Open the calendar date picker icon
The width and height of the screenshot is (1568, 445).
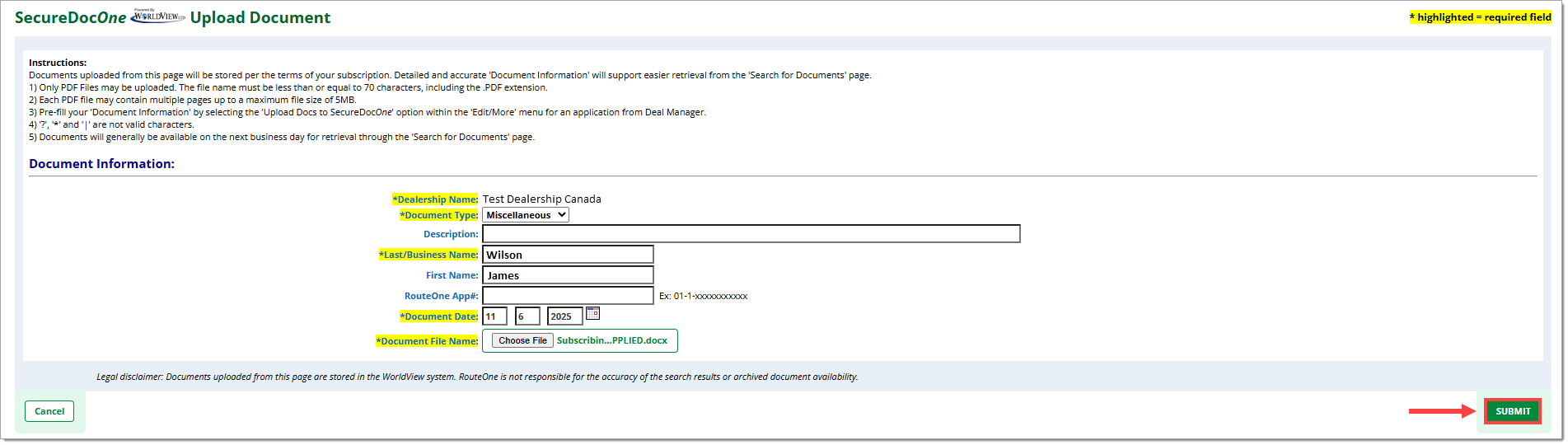coord(592,314)
